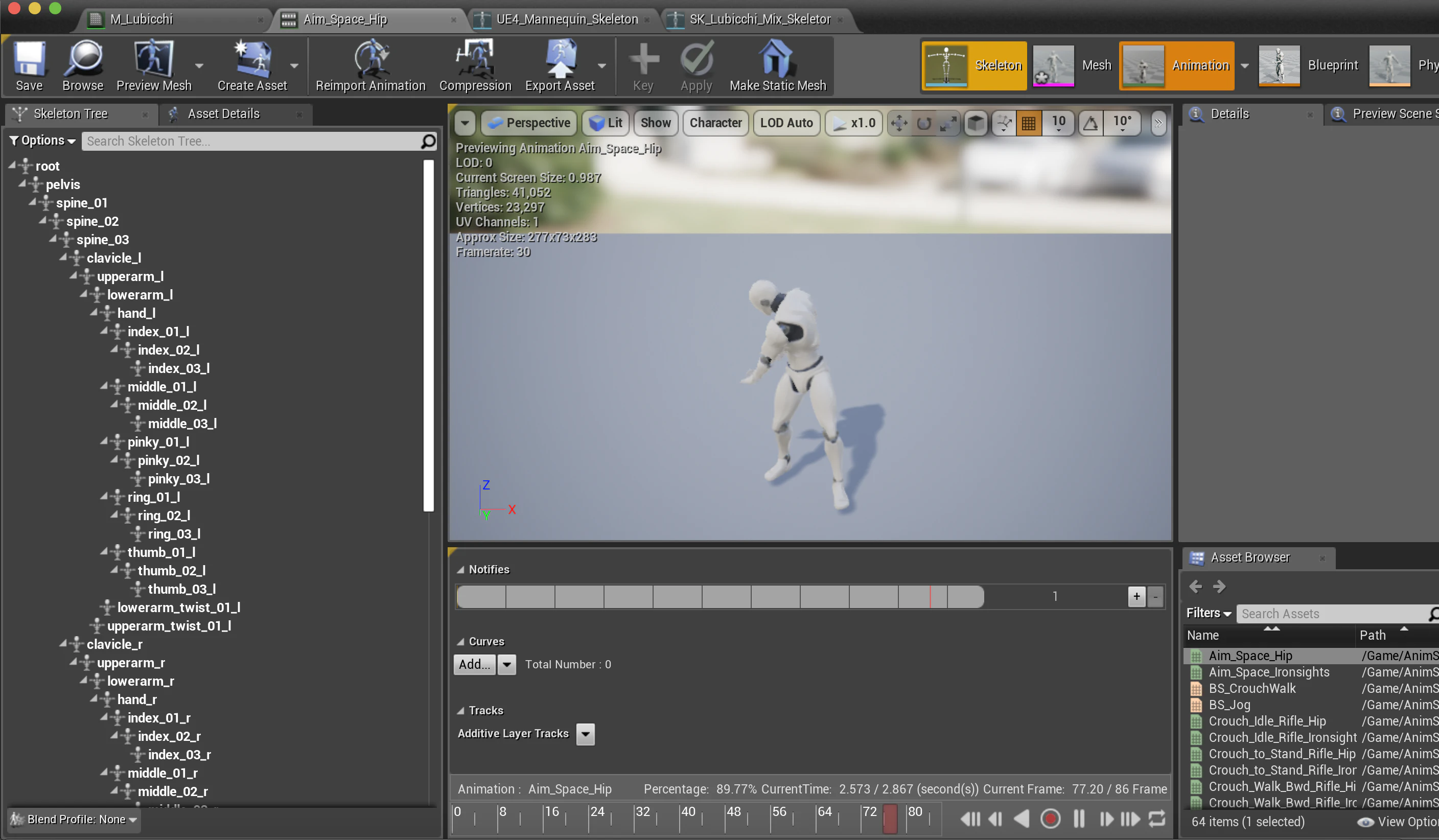Switch to Skeleton editor mode
The width and height of the screenshot is (1439, 840).
pos(974,66)
